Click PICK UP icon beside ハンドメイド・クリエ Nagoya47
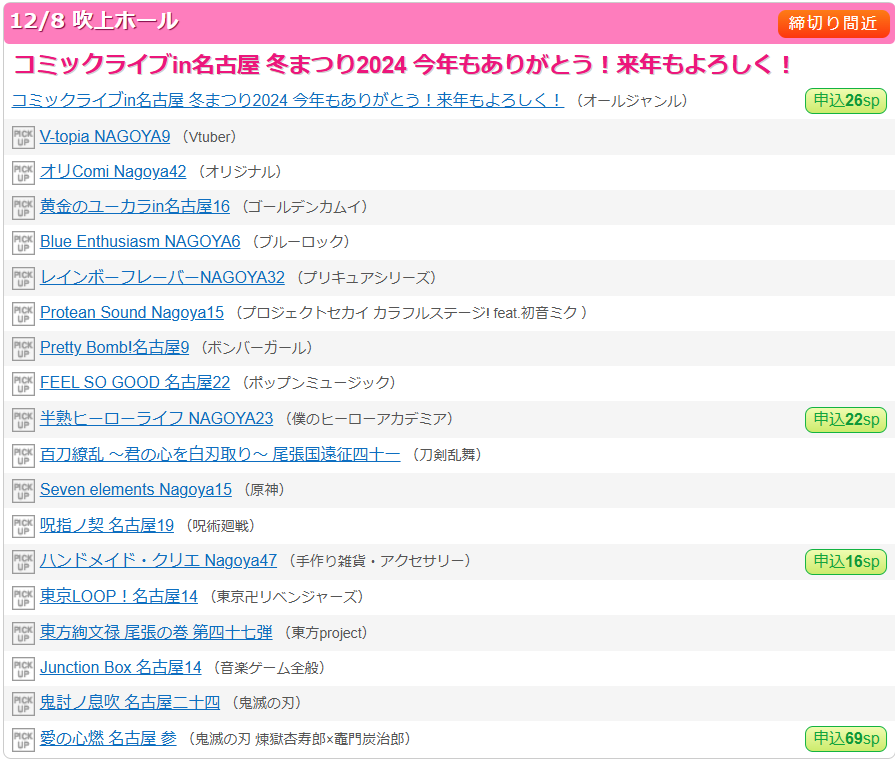This screenshot has height=762, width=895. tap(23, 562)
